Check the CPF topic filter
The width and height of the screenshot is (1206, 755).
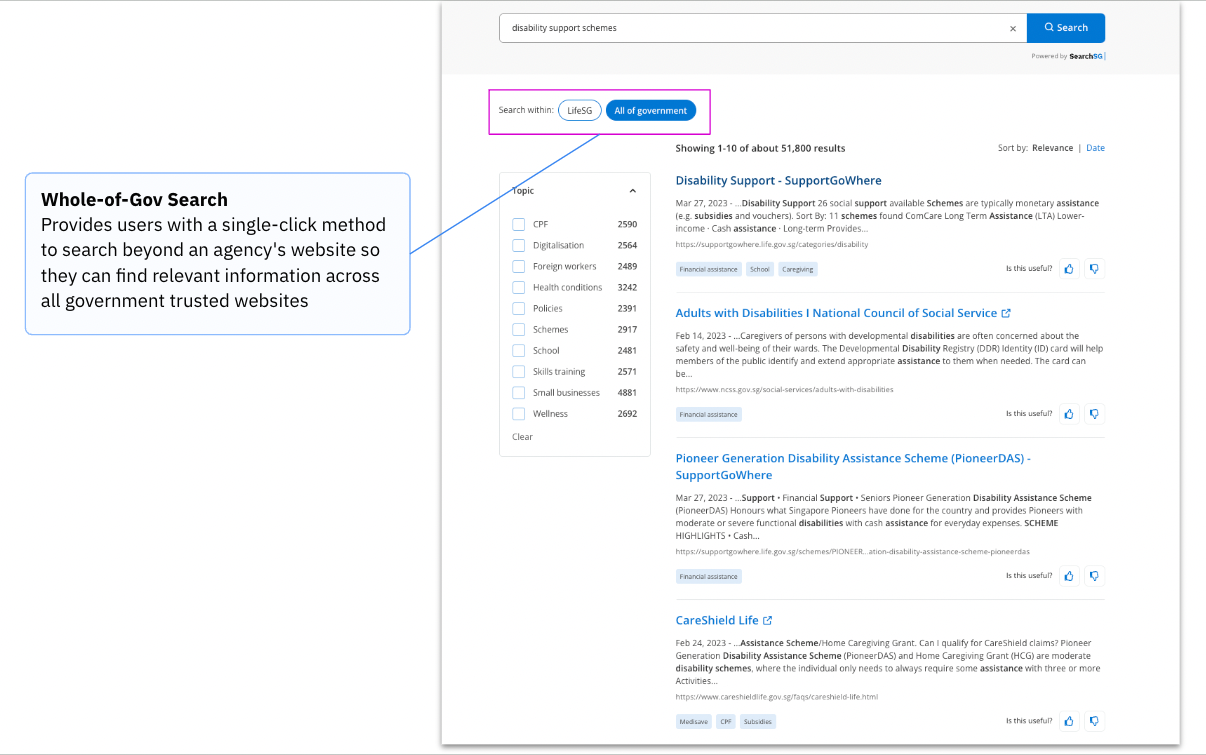519,224
